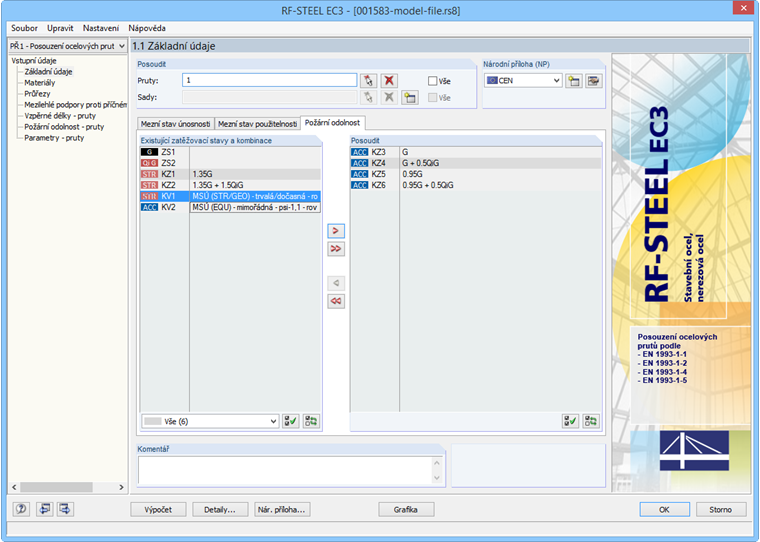Click the navigator horizontal scrollbar right arrow
760x542 pixels.
[x=121, y=487]
